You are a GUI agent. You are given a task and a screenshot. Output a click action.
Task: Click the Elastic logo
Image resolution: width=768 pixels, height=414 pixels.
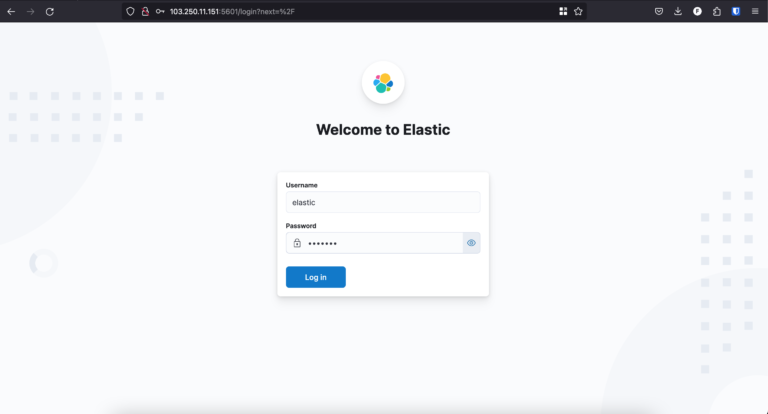(383, 83)
